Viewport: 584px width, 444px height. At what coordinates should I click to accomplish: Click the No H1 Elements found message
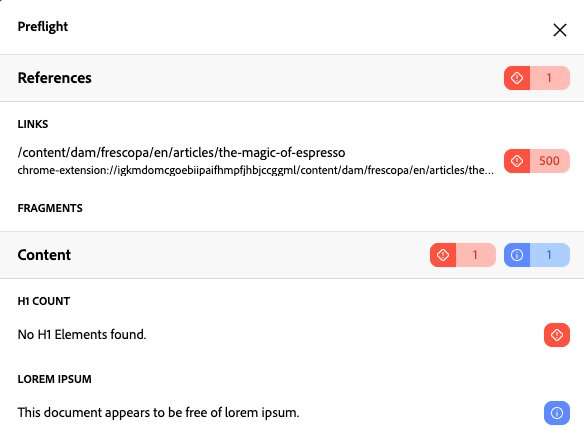(82, 334)
